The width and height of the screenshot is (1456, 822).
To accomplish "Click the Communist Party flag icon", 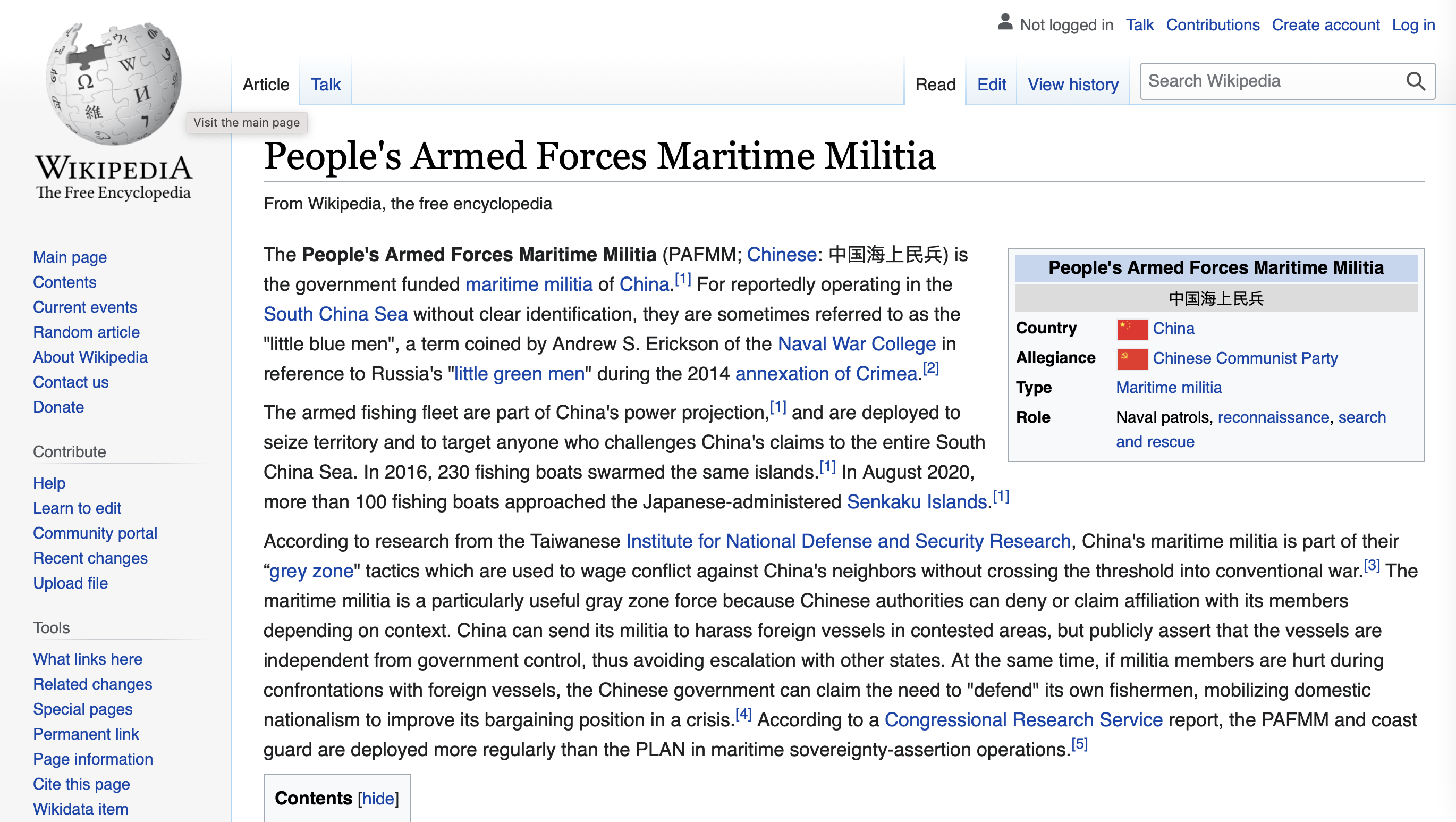I will pyautogui.click(x=1131, y=359).
